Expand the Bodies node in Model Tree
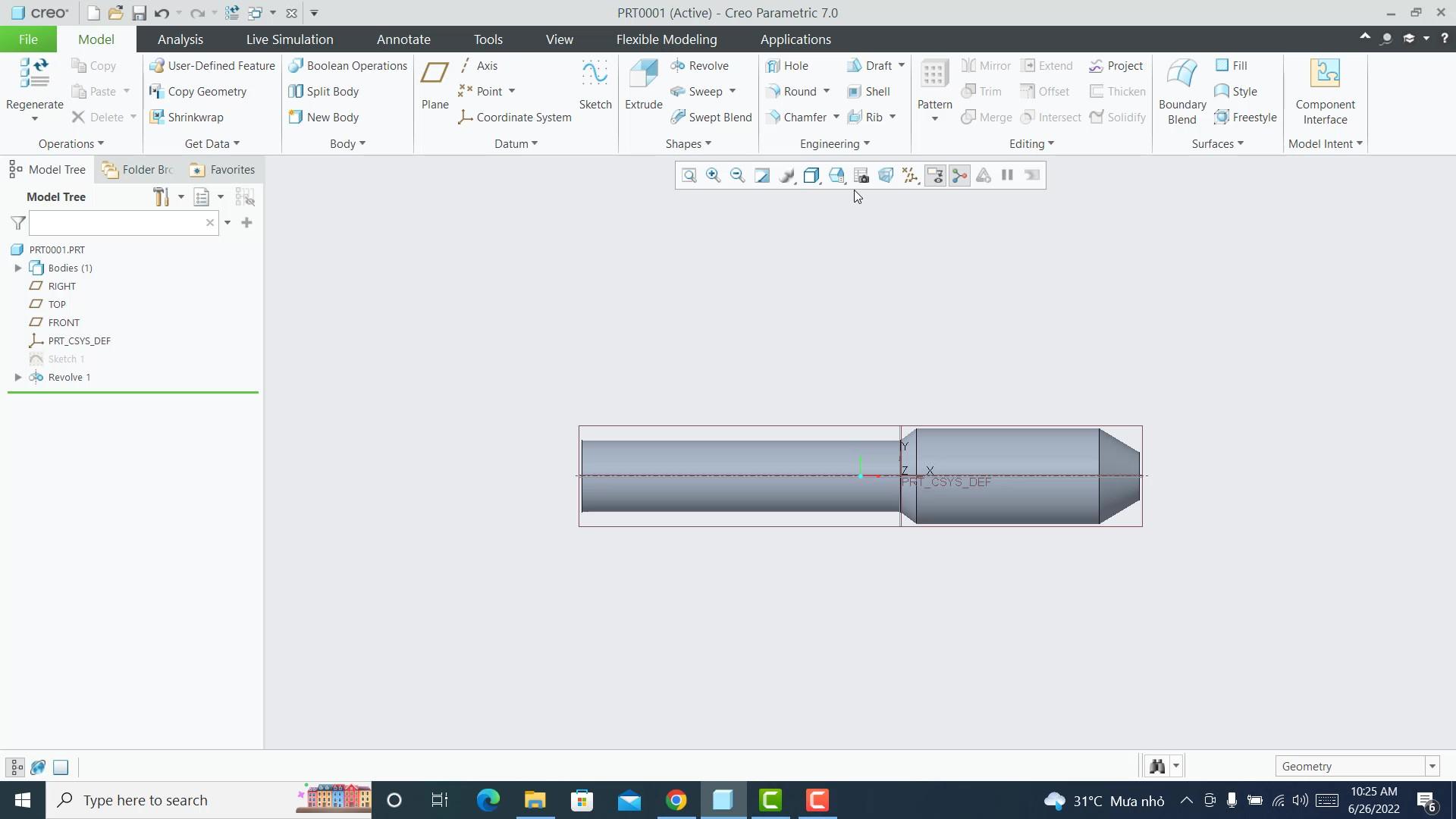 pos(18,268)
